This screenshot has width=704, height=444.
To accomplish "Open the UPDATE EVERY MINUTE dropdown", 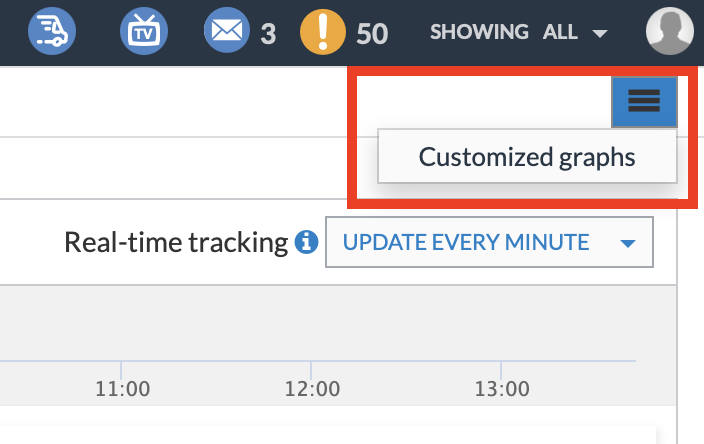I will click(466, 242).
